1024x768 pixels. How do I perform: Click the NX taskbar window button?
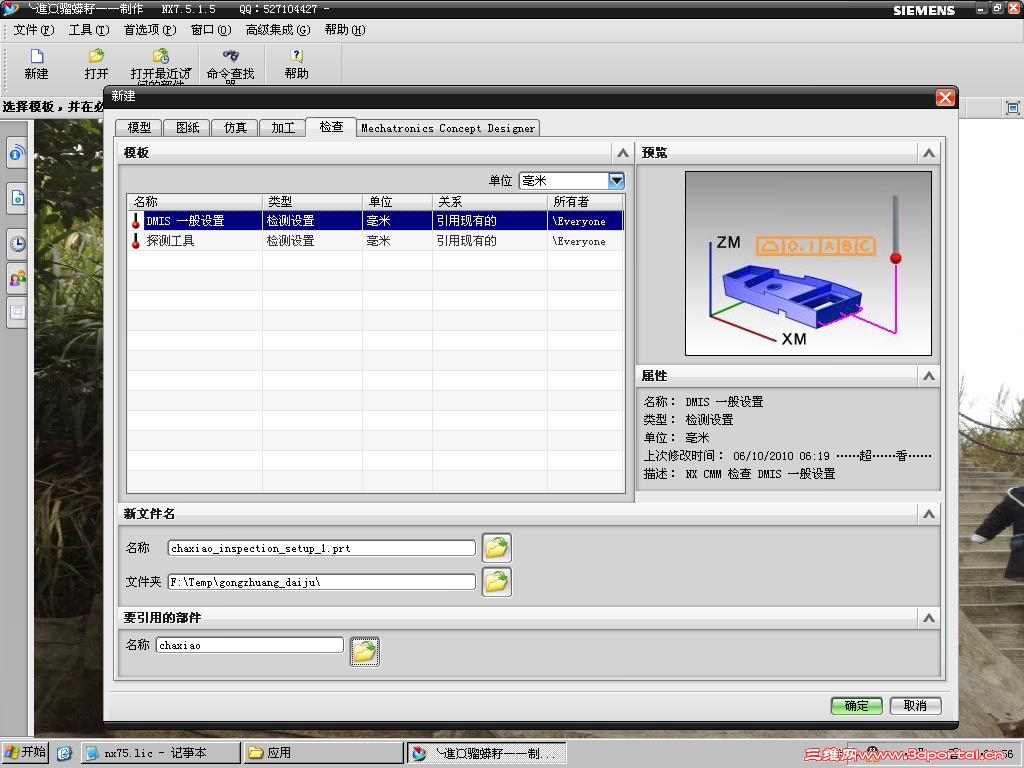pos(486,753)
